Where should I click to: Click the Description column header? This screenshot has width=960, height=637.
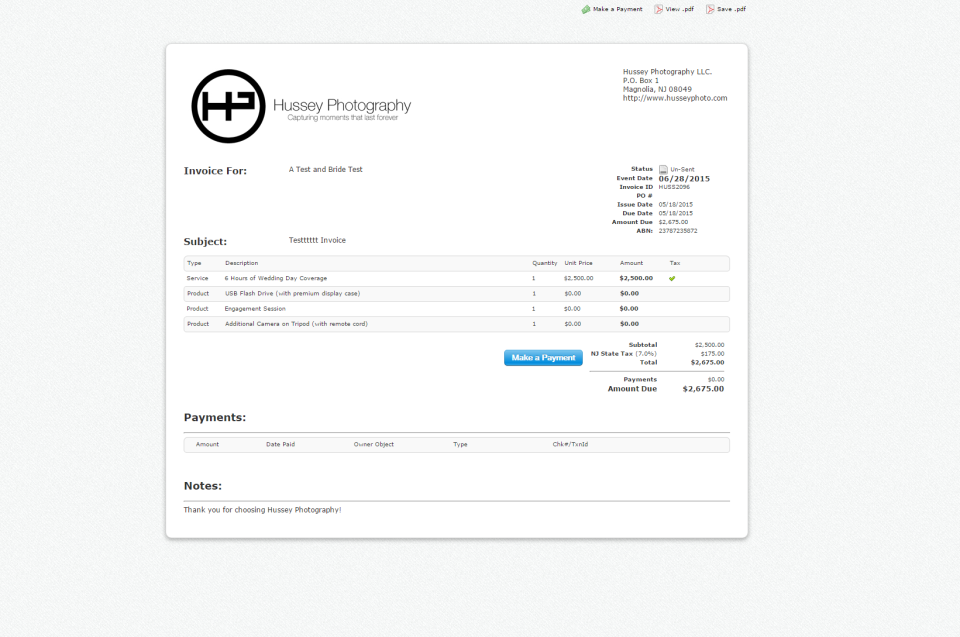pos(241,263)
